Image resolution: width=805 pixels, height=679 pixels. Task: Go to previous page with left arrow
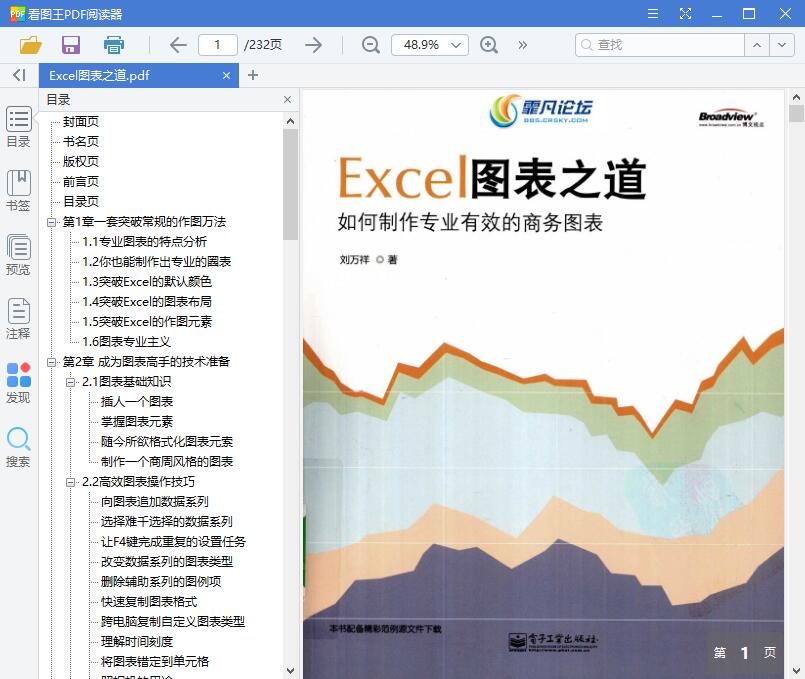178,45
